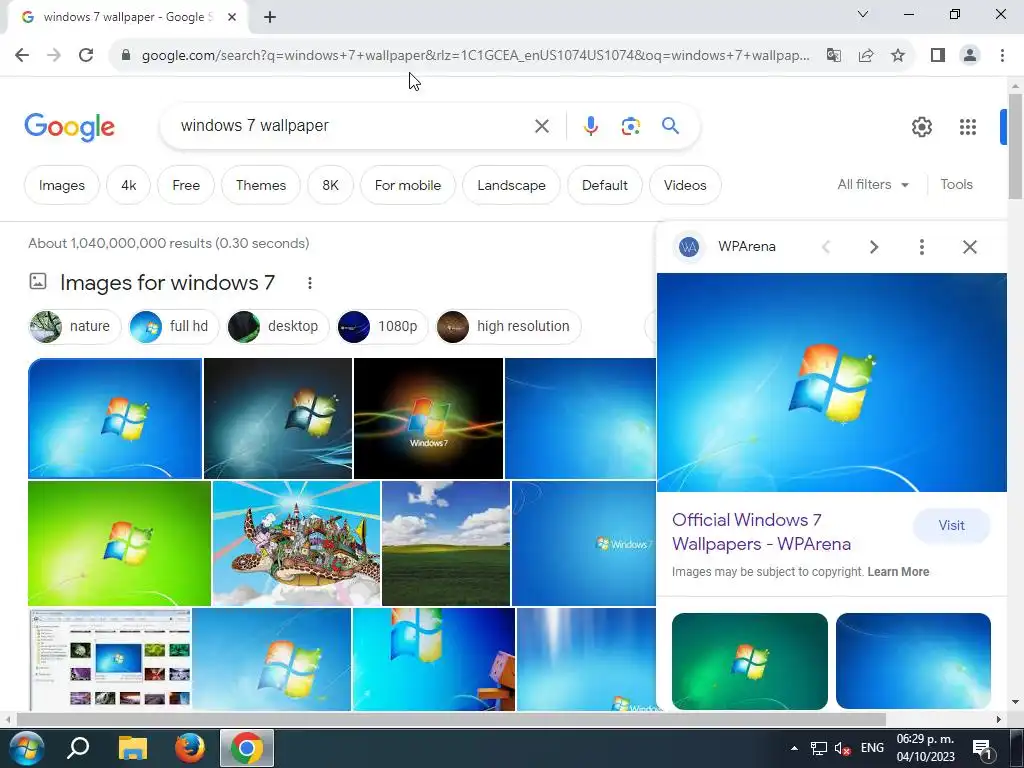Open Windows Start menu

(26, 748)
